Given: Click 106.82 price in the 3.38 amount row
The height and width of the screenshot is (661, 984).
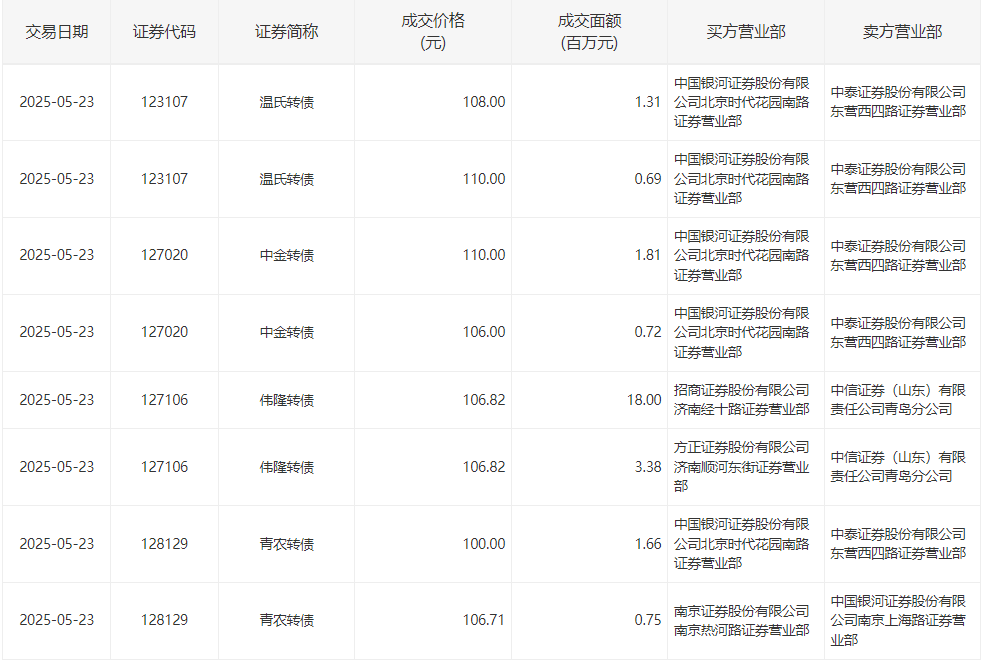Looking at the screenshot, I should pos(484,467).
